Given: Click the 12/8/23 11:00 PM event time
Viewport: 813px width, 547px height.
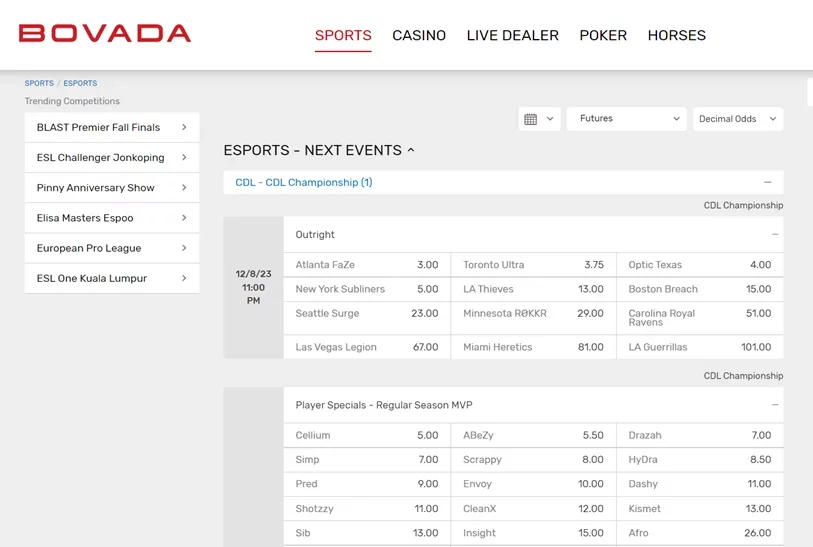Looking at the screenshot, I should 254,287.
